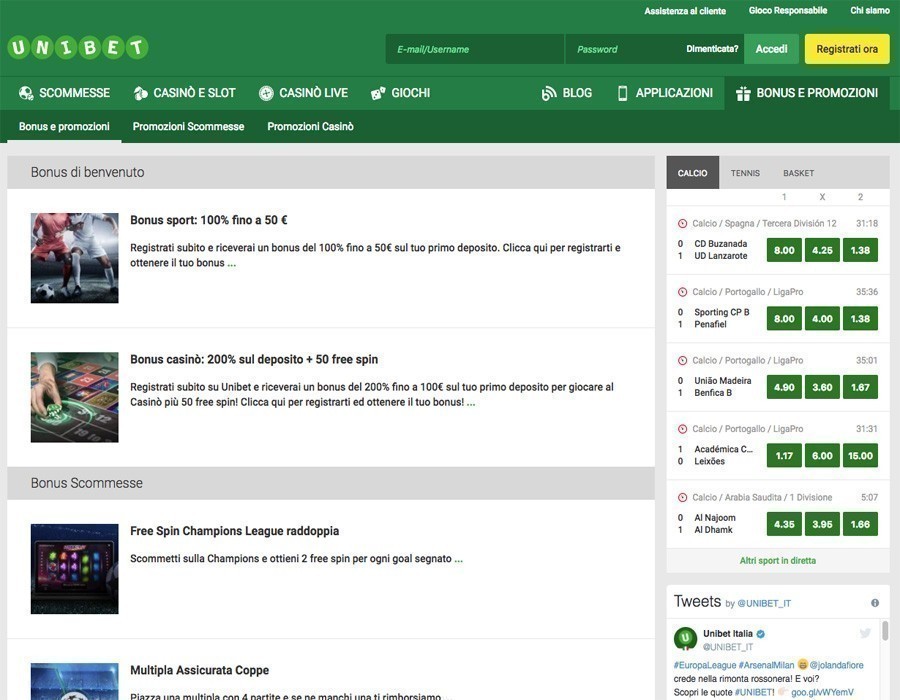Select Bonus e Promozioni in main navigation
The image size is (900, 700).
(807, 93)
